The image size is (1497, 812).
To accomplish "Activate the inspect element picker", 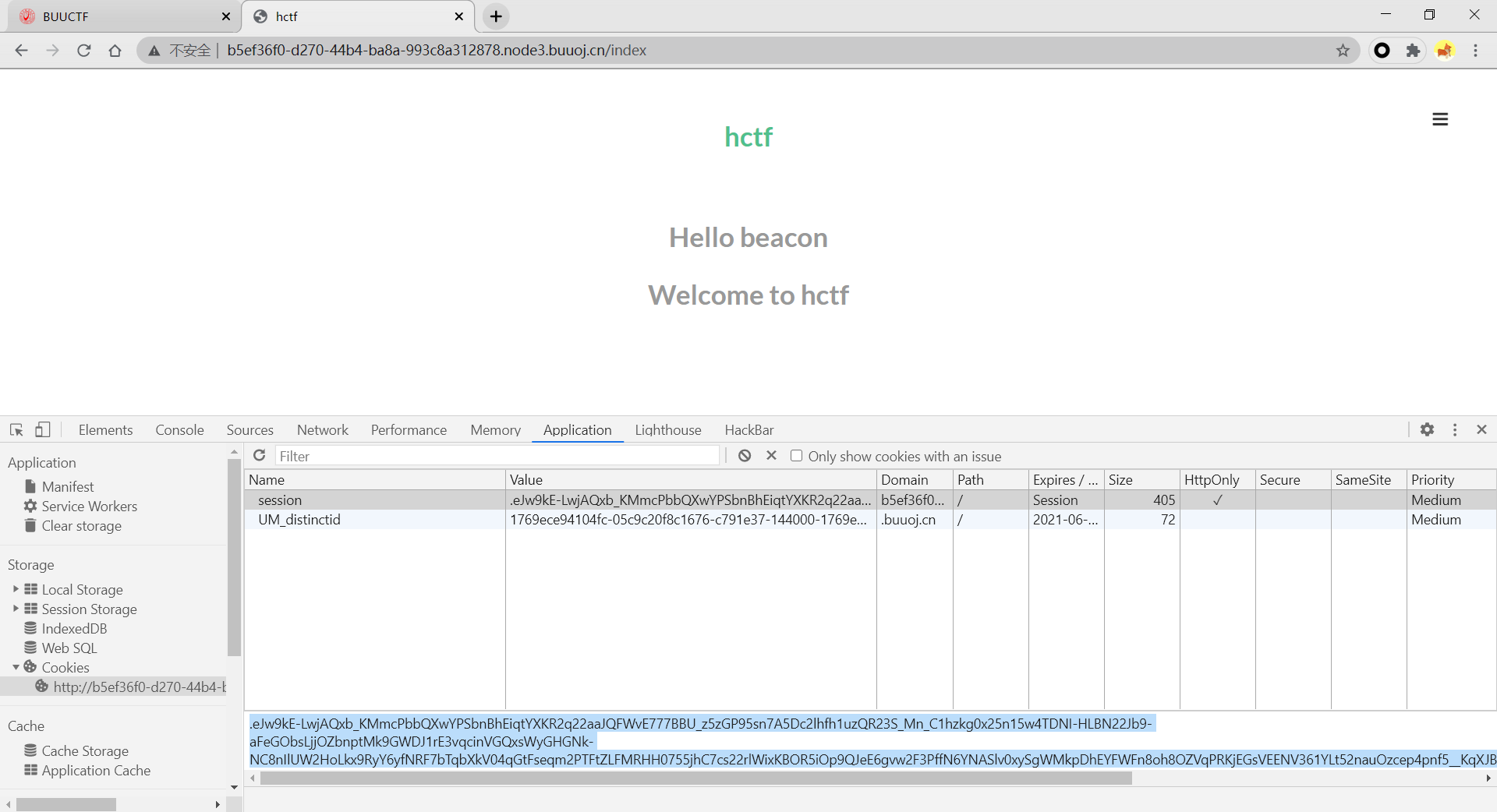I will pos(16,429).
